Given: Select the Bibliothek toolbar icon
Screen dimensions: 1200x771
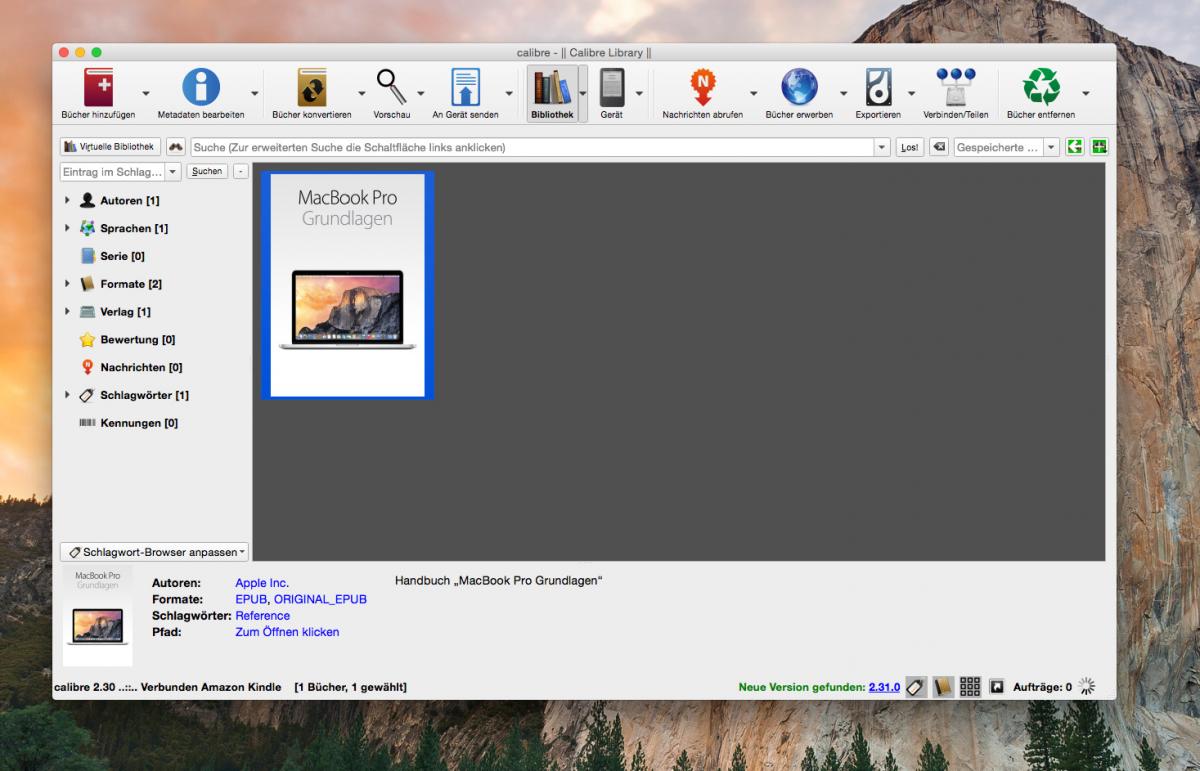Looking at the screenshot, I should tap(553, 88).
